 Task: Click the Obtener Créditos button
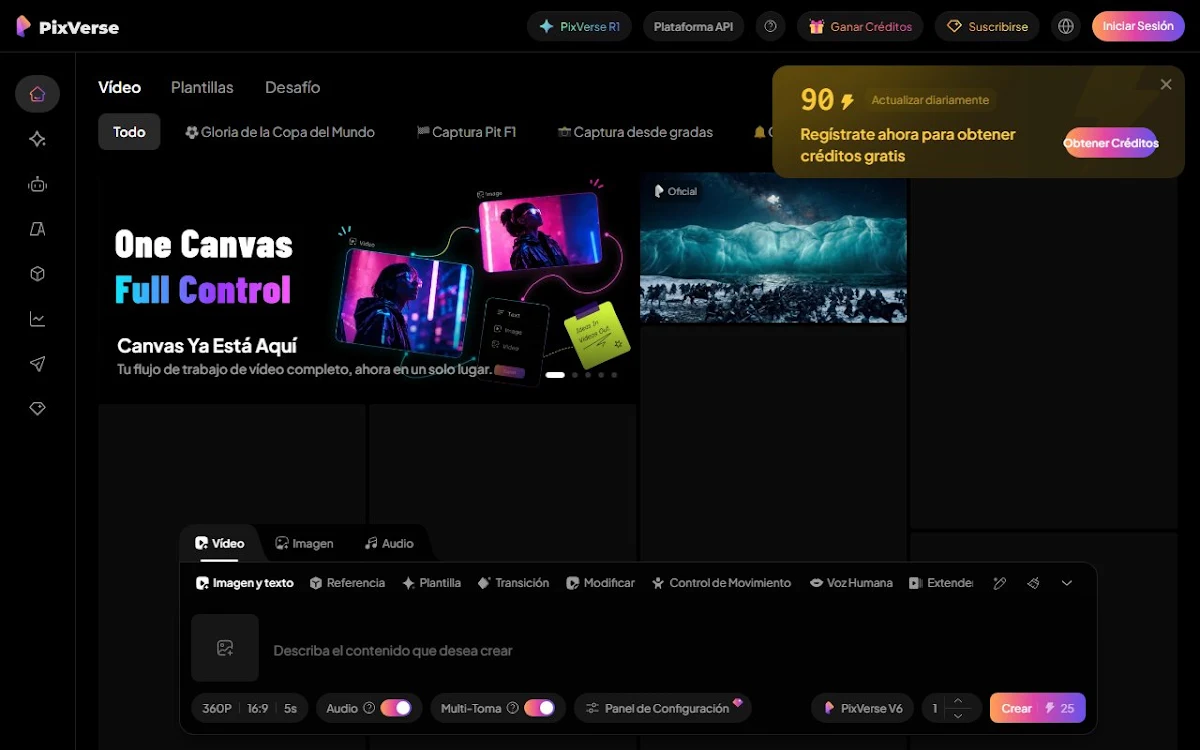[x=1111, y=143]
